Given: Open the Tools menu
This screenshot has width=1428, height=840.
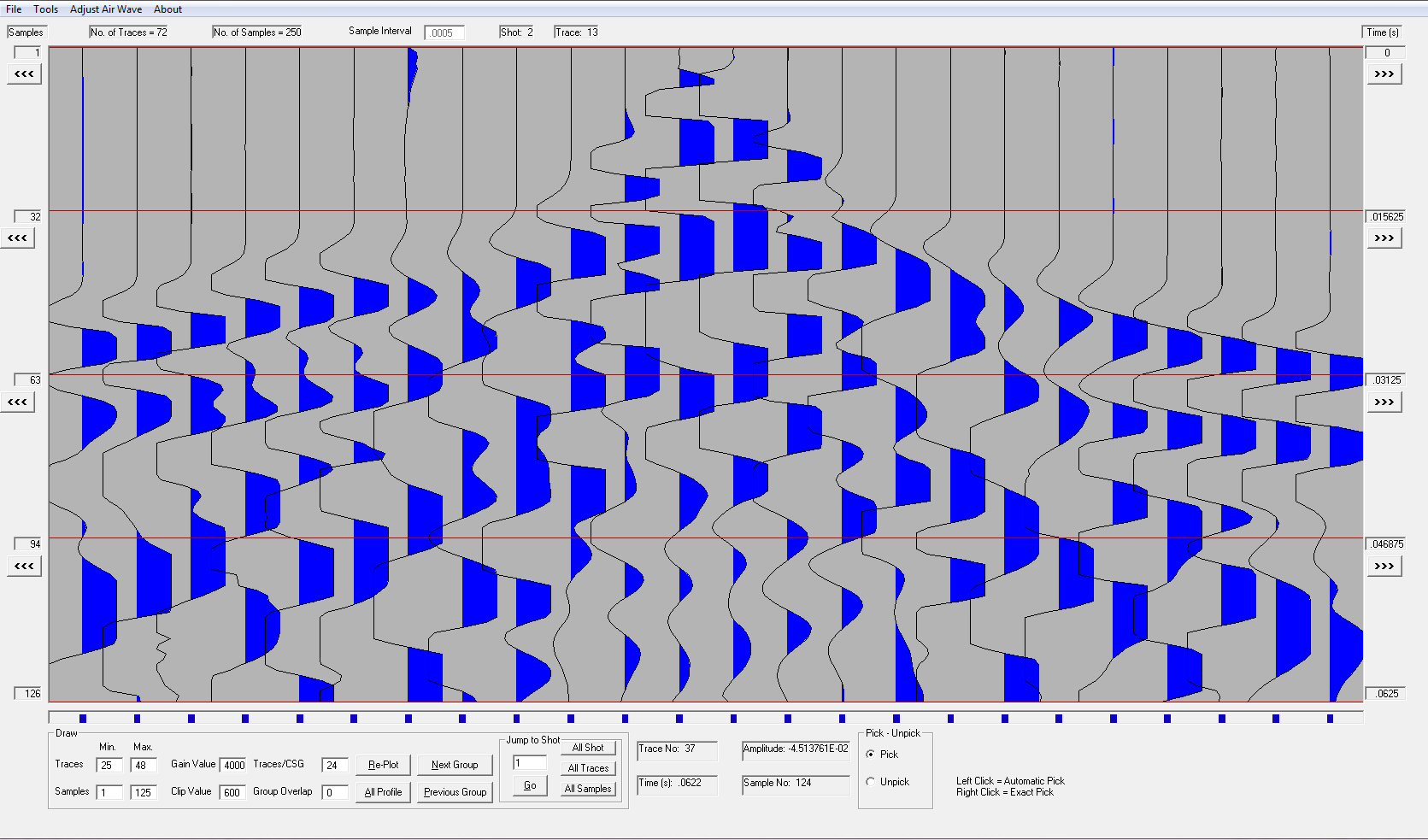Looking at the screenshot, I should click(46, 9).
